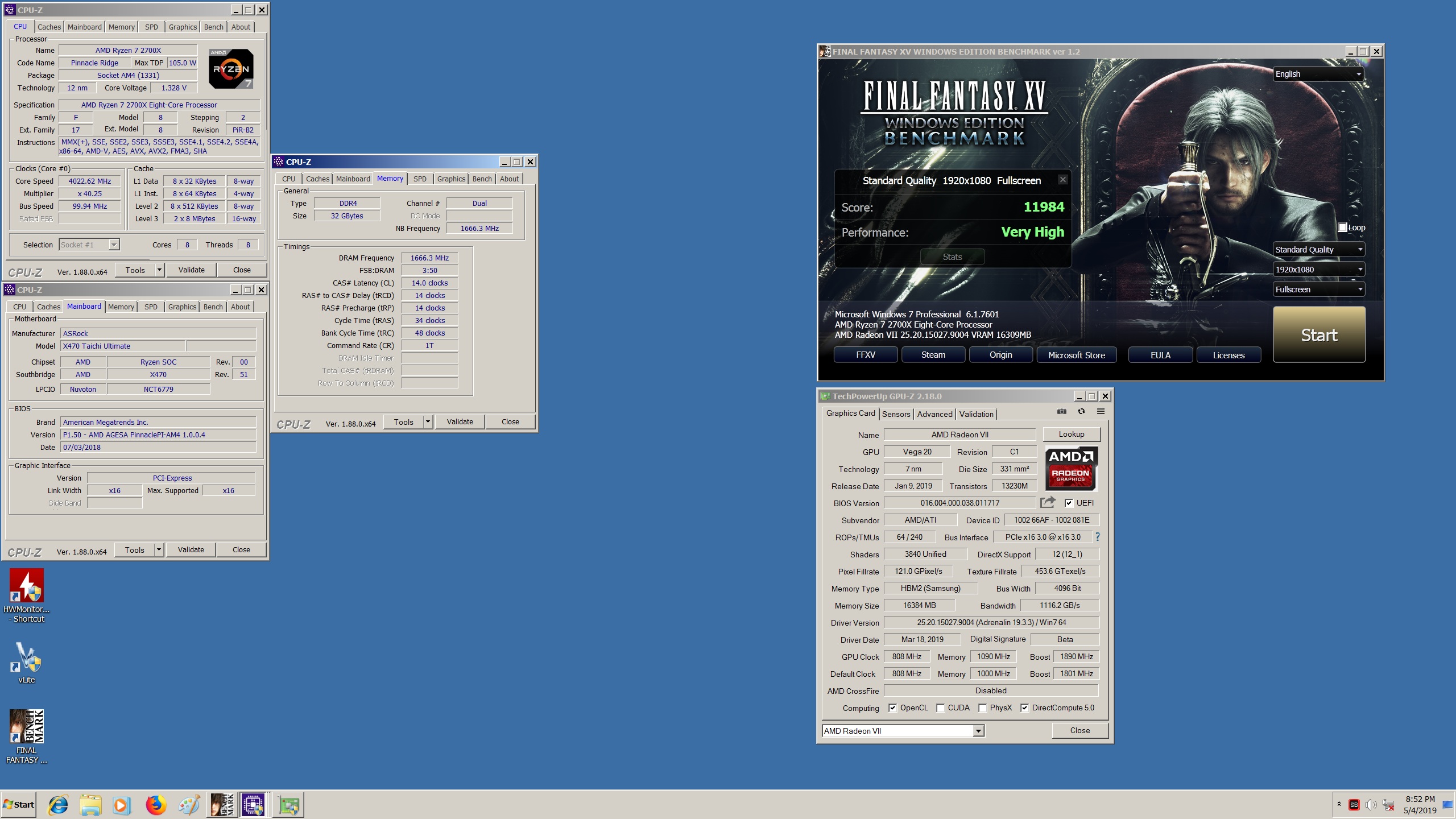Launch Internet Explorer from taskbar
Viewport: 1456px width, 819px height.
point(58,805)
